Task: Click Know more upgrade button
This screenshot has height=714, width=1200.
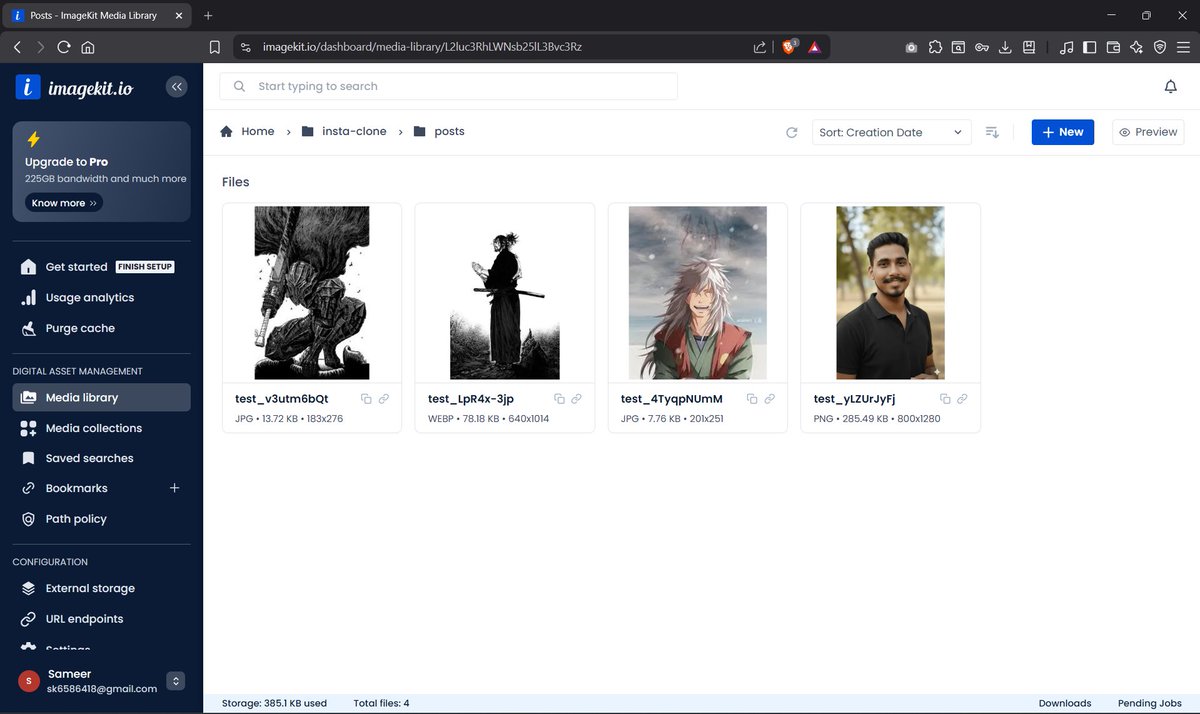Action: click(64, 203)
